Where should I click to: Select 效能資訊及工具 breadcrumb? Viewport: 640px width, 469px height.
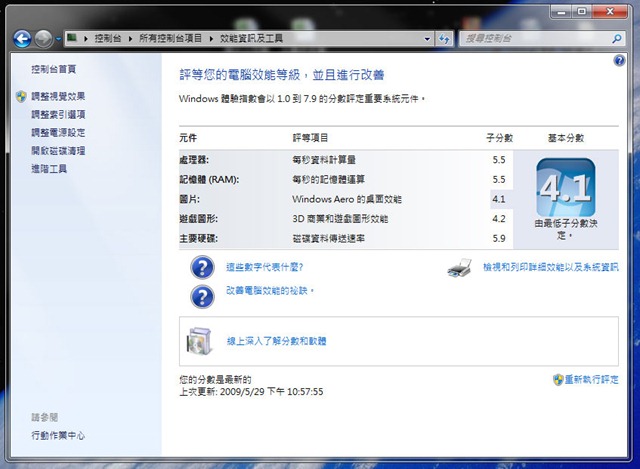click(251, 38)
